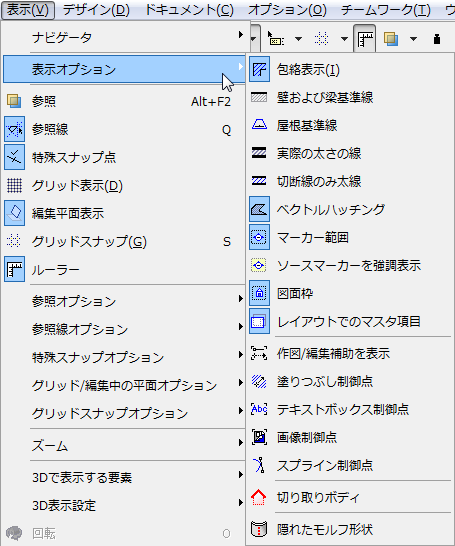The height and width of the screenshot is (546, 455).
Task: Toggle ソースマーカーを強調表示 option
Action: [x=351, y=265]
